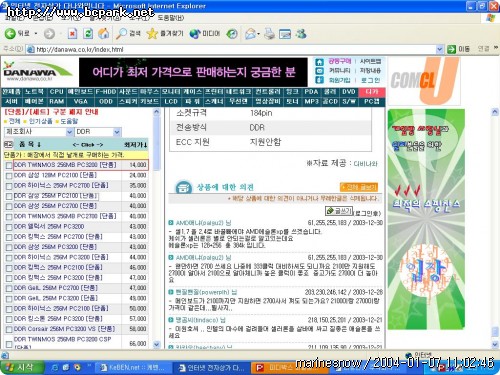Print the page with the printer icon
Image resolution: width=500 pixels, height=375 pixels.
(x=269, y=34)
